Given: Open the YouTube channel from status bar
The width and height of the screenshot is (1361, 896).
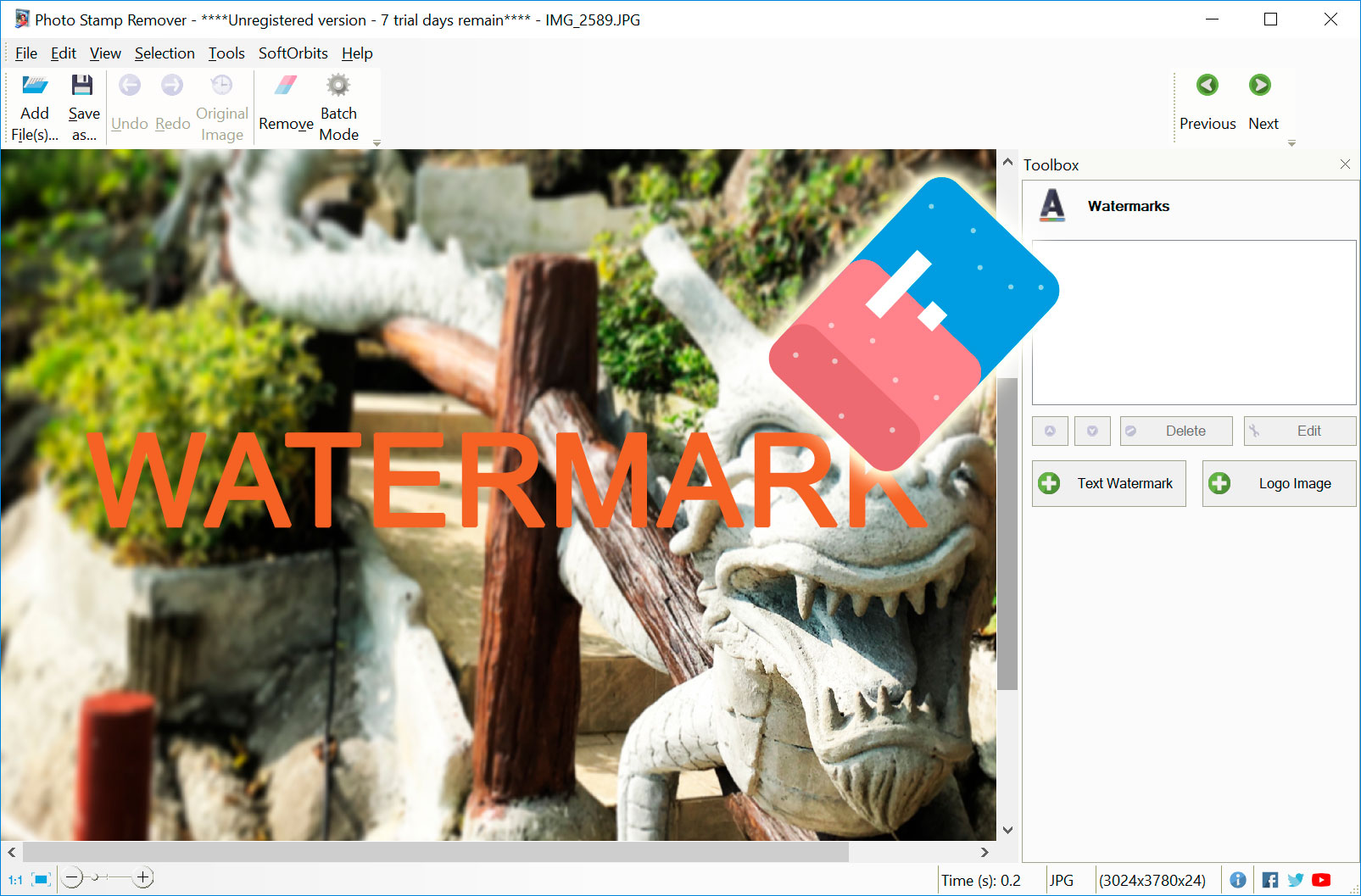Looking at the screenshot, I should (x=1321, y=879).
